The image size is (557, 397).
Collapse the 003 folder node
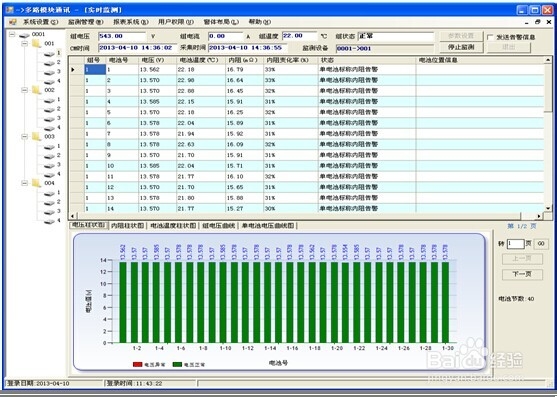click(25, 137)
